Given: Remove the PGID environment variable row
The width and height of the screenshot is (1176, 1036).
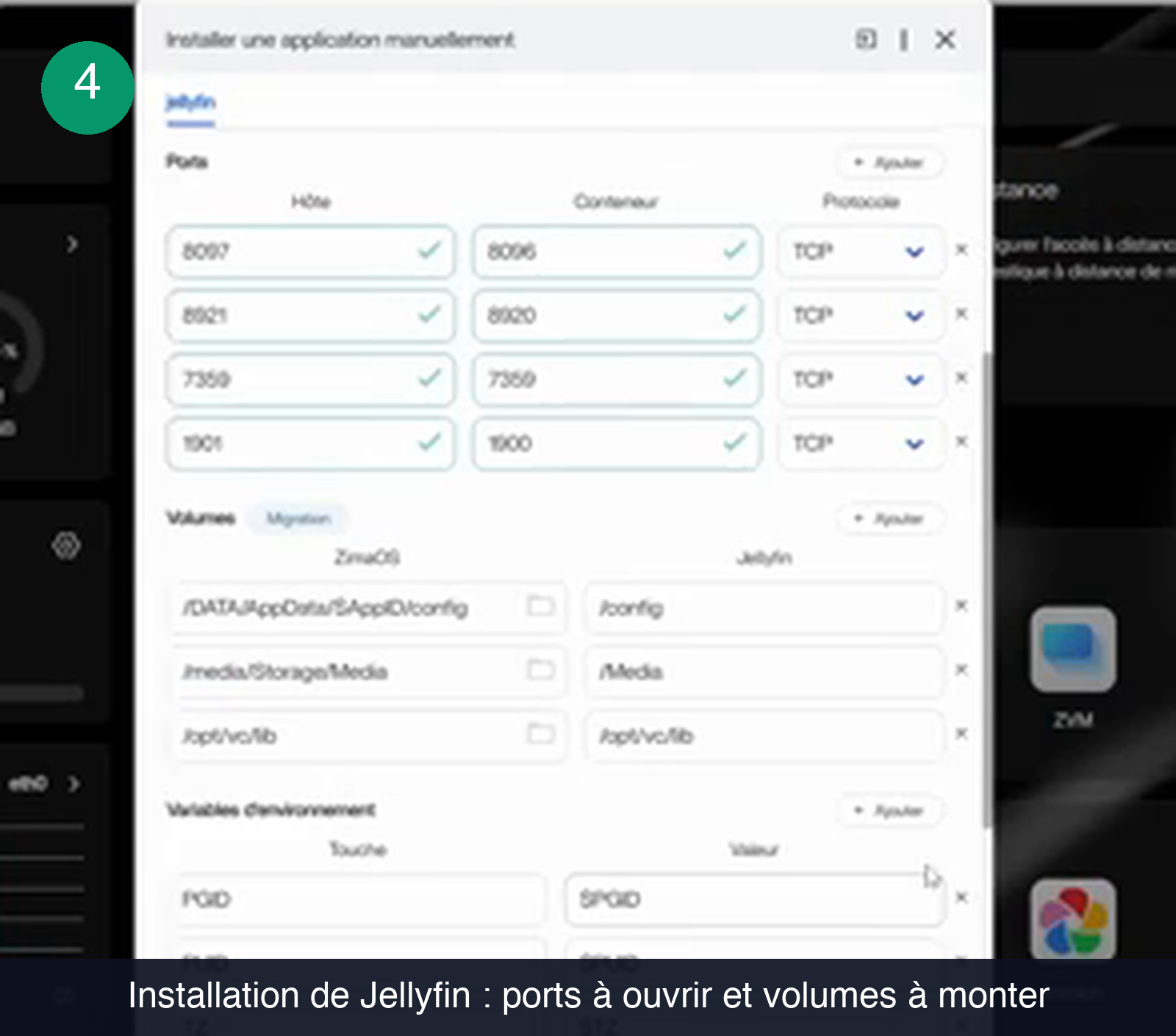Looking at the screenshot, I should (961, 898).
